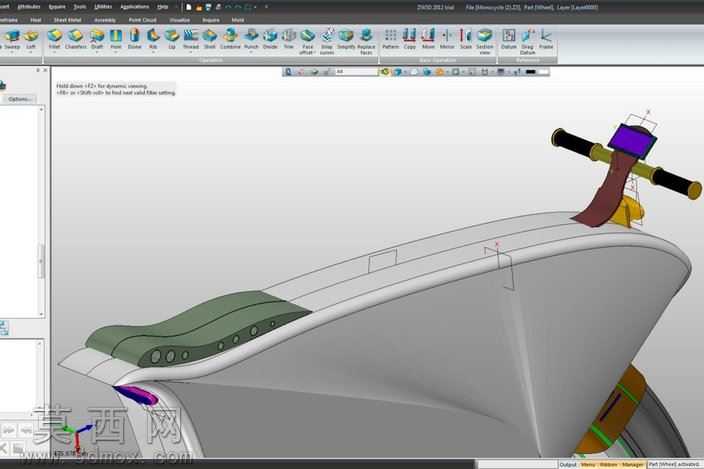
Task: Expand the Sweep dropdown arrow
Action: pyautogui.click(x=12, y=53)
